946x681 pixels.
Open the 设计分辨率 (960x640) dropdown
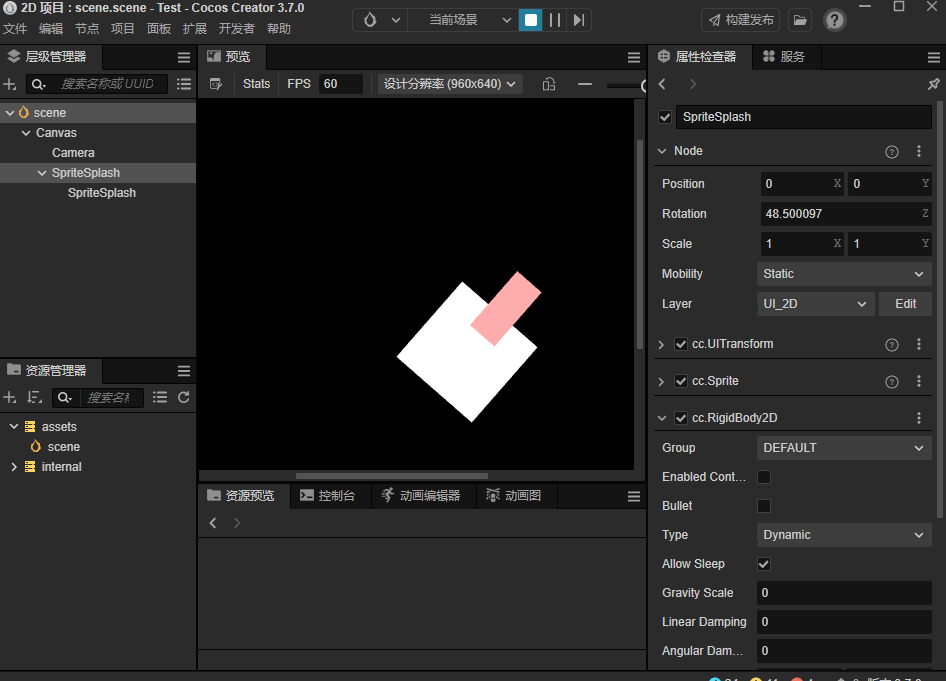[x=449, y=84]
